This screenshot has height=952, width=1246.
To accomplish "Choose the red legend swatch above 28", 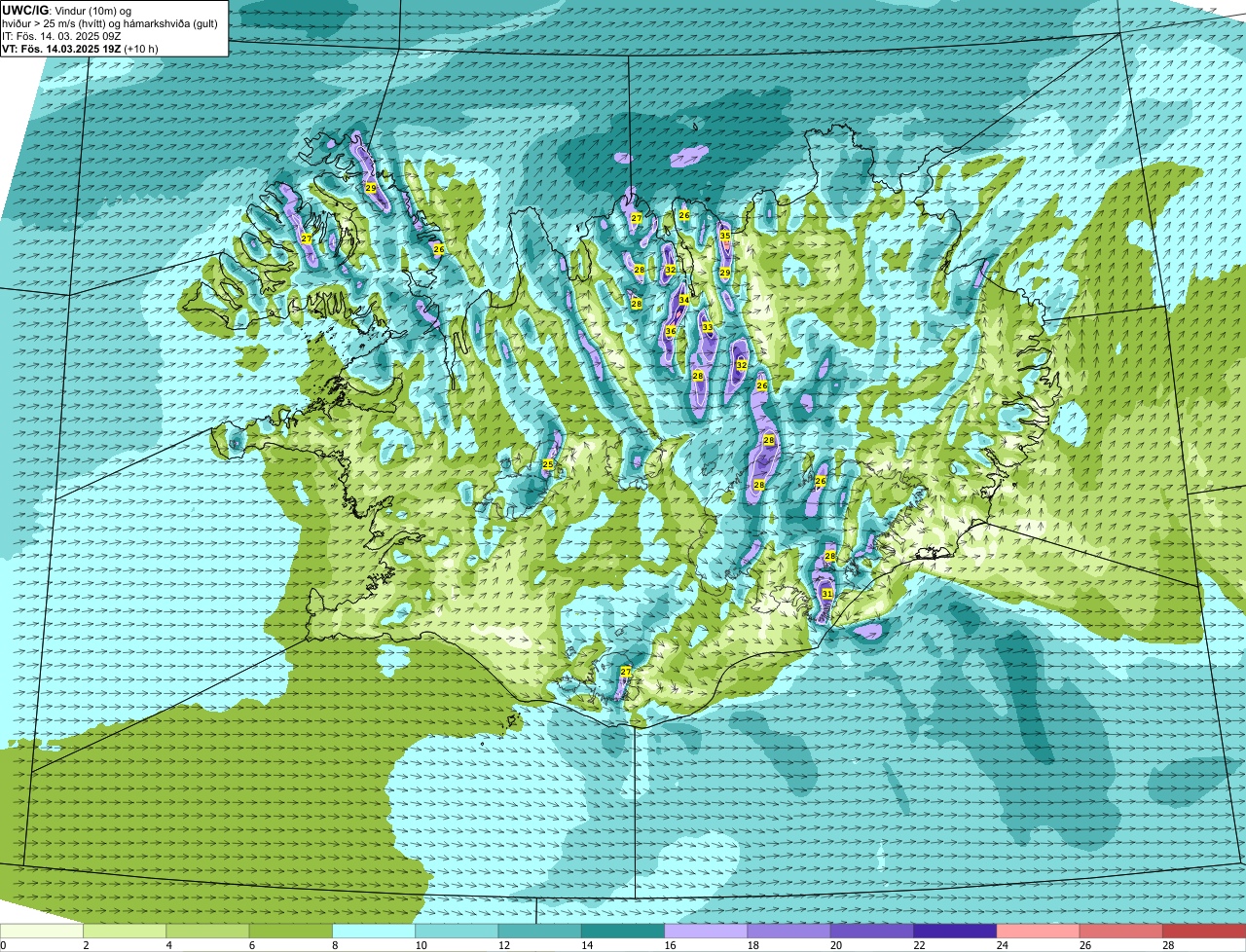I will 1204,931.
